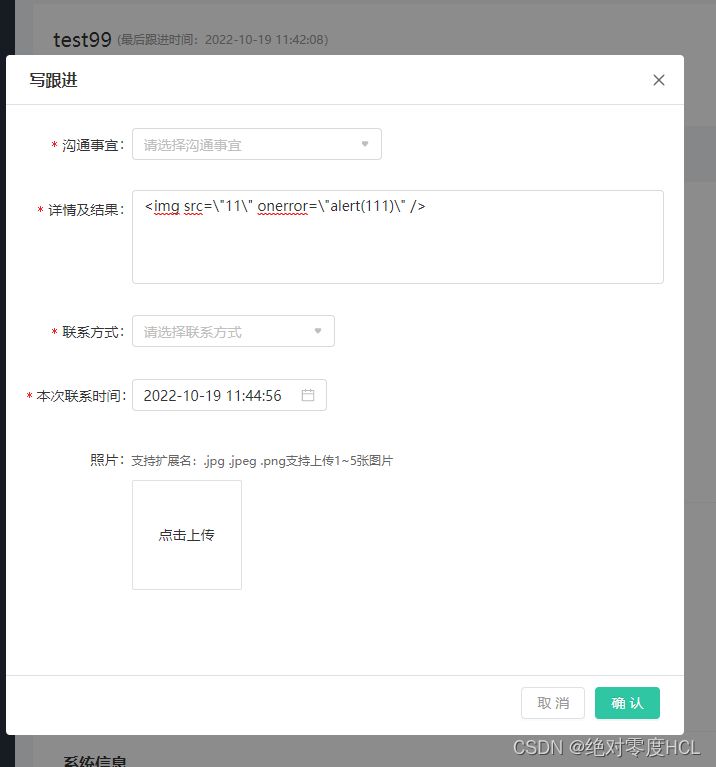Click the 联系方式 field label
This screenshot has width=716, height=767.
click(x=93, y=332)
